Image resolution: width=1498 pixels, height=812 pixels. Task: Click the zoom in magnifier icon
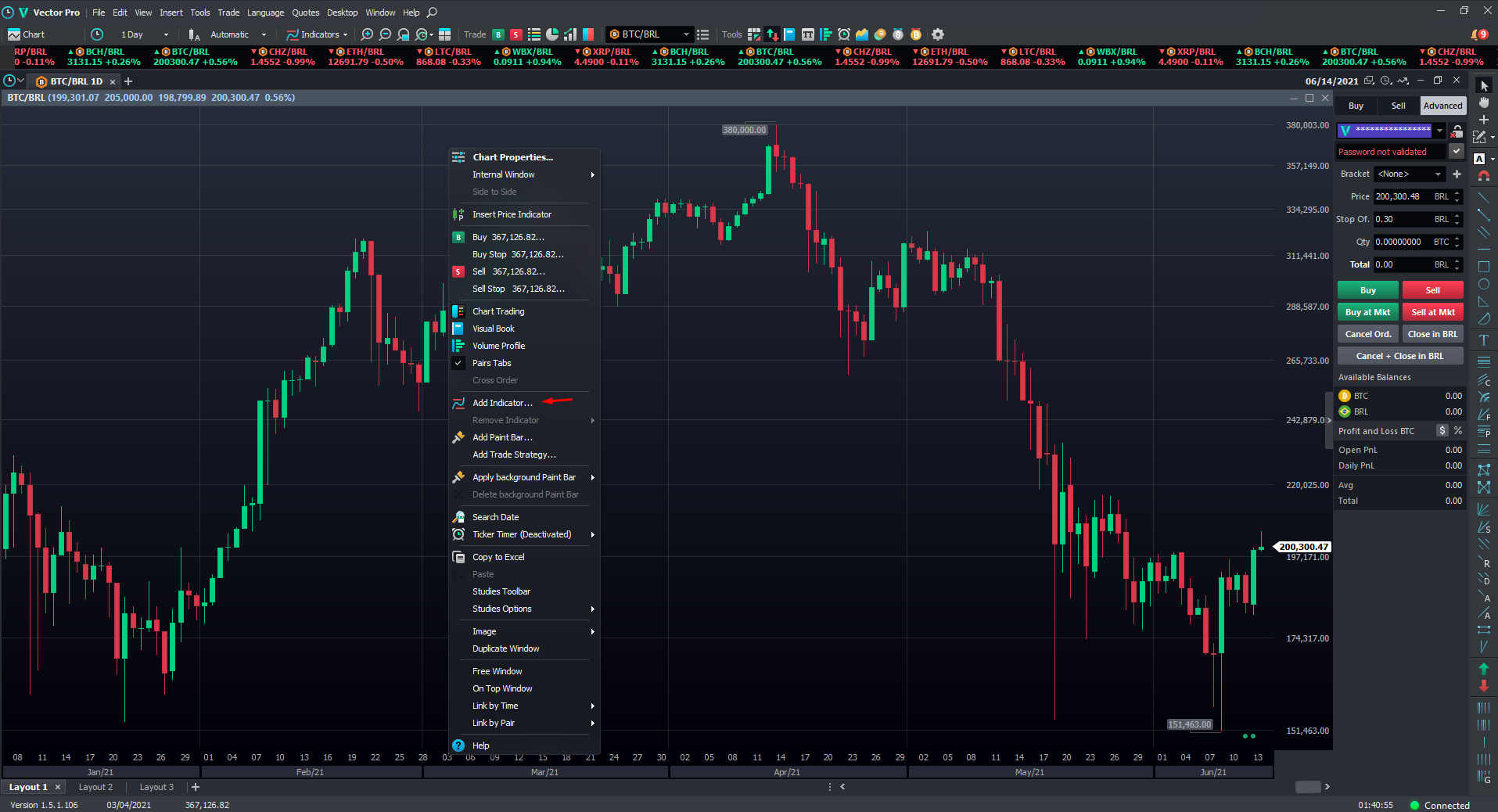click(367, 34)
